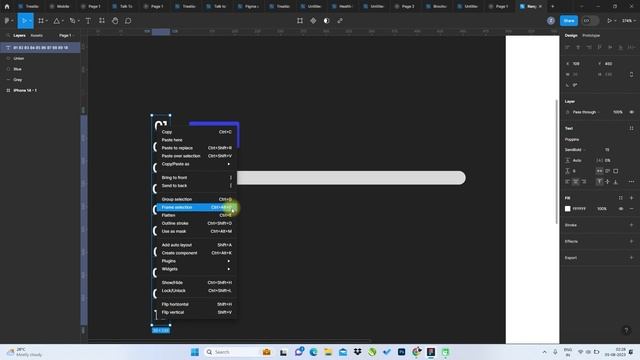
Task: Toggle fill visibility eye icon
Action: (x=621, y=209)
